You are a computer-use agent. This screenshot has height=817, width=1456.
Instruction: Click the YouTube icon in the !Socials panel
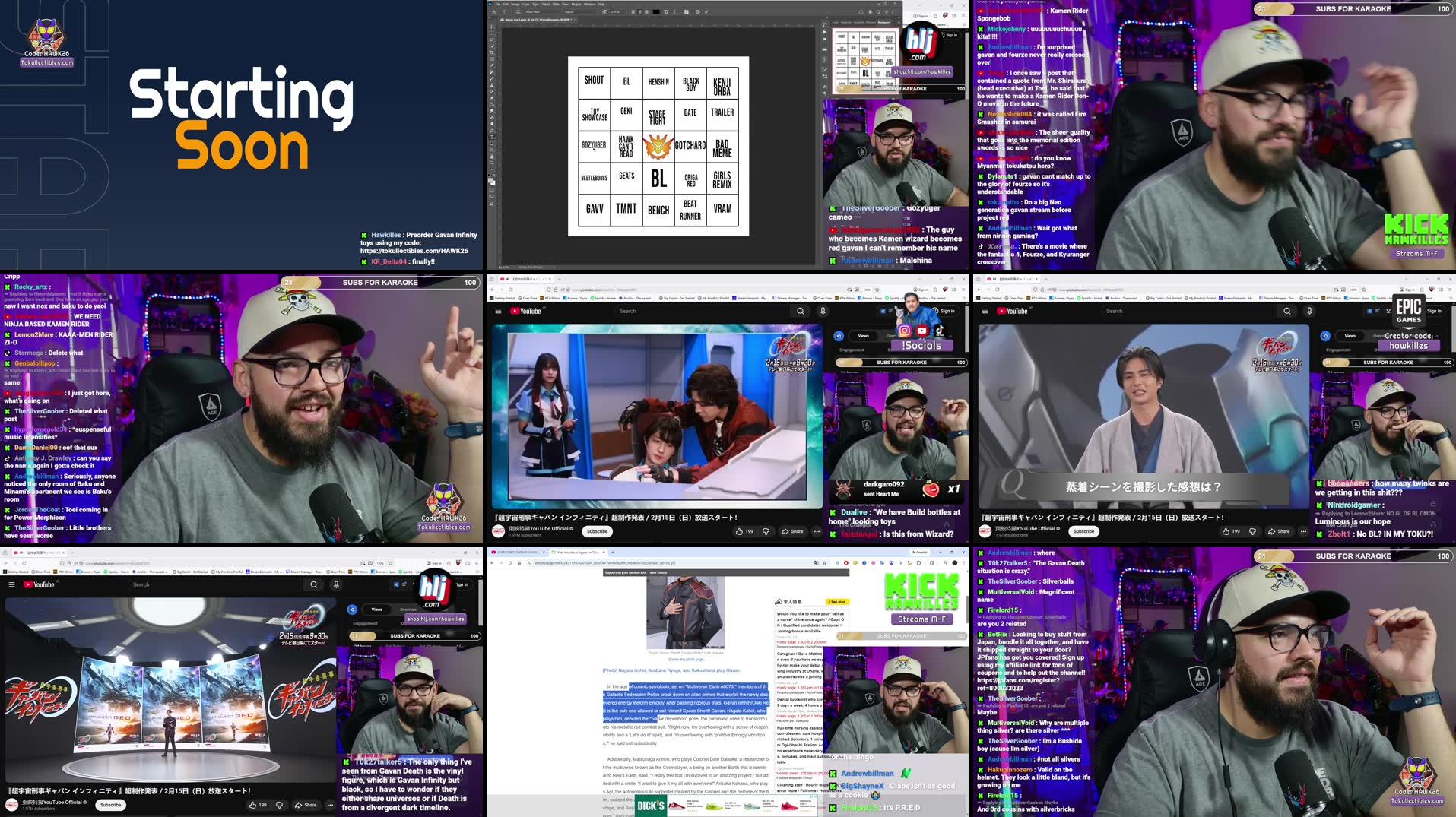922,331
